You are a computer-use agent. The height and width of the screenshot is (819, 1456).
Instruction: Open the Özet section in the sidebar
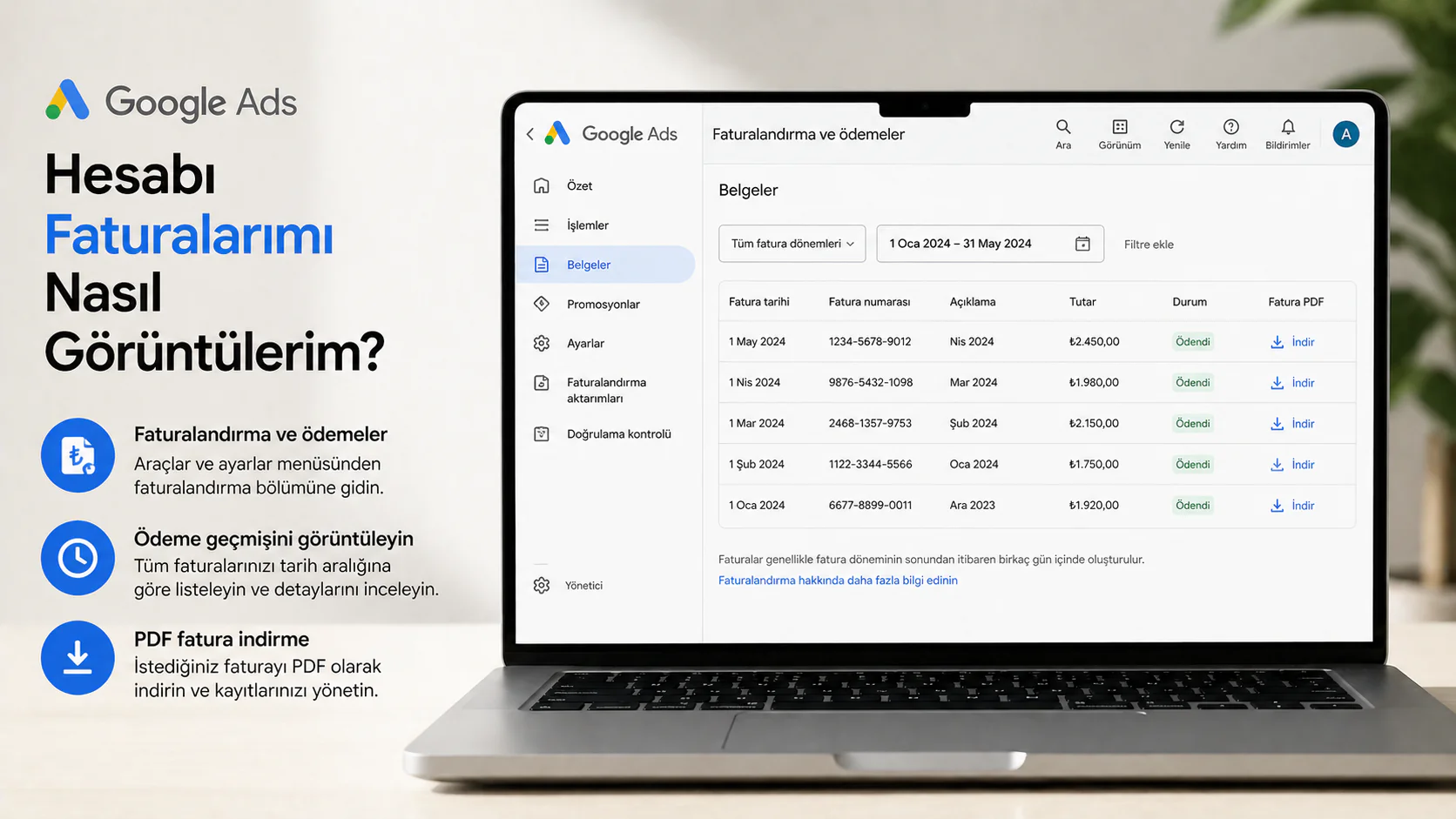coord(578,185)
